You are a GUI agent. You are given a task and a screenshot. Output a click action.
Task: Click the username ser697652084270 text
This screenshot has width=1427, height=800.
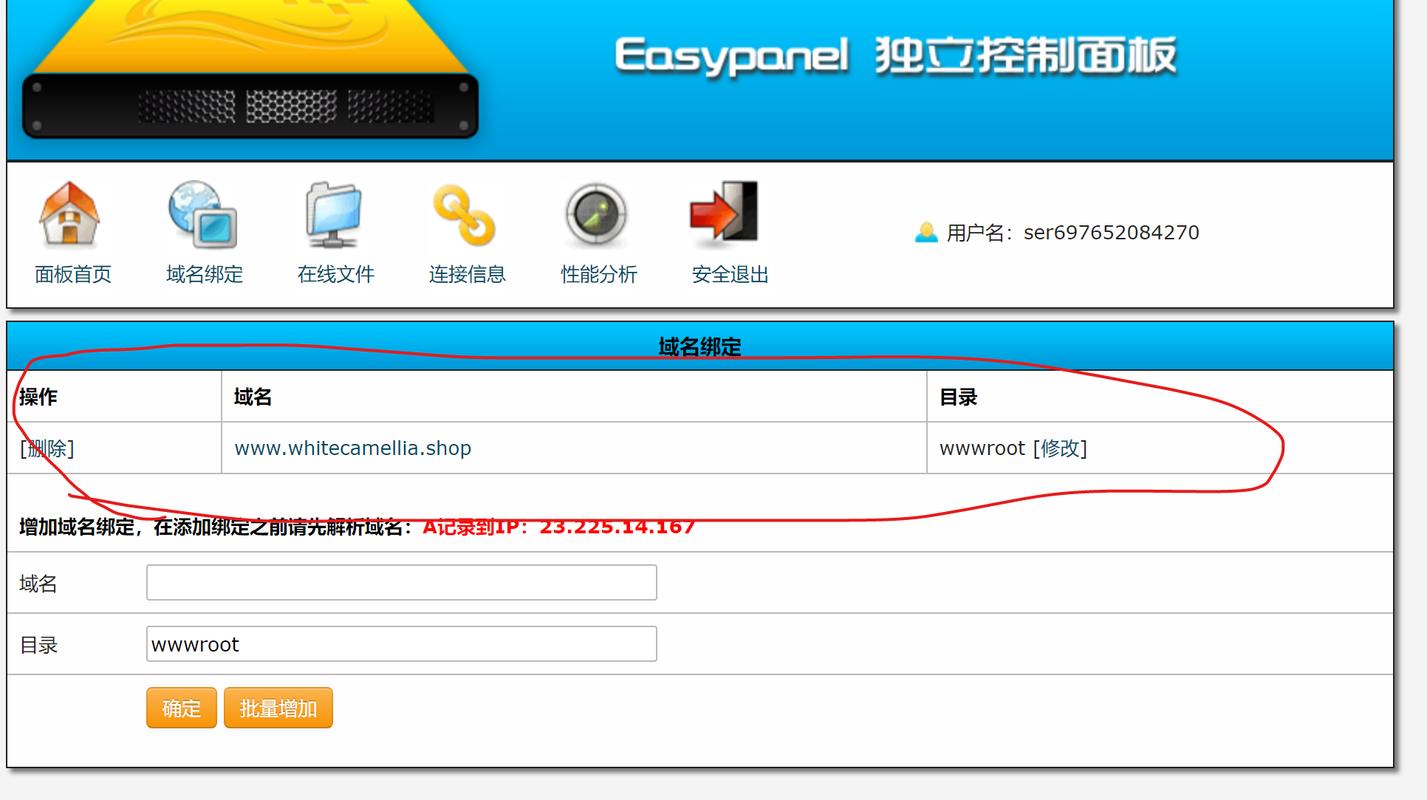point(1111,232)
